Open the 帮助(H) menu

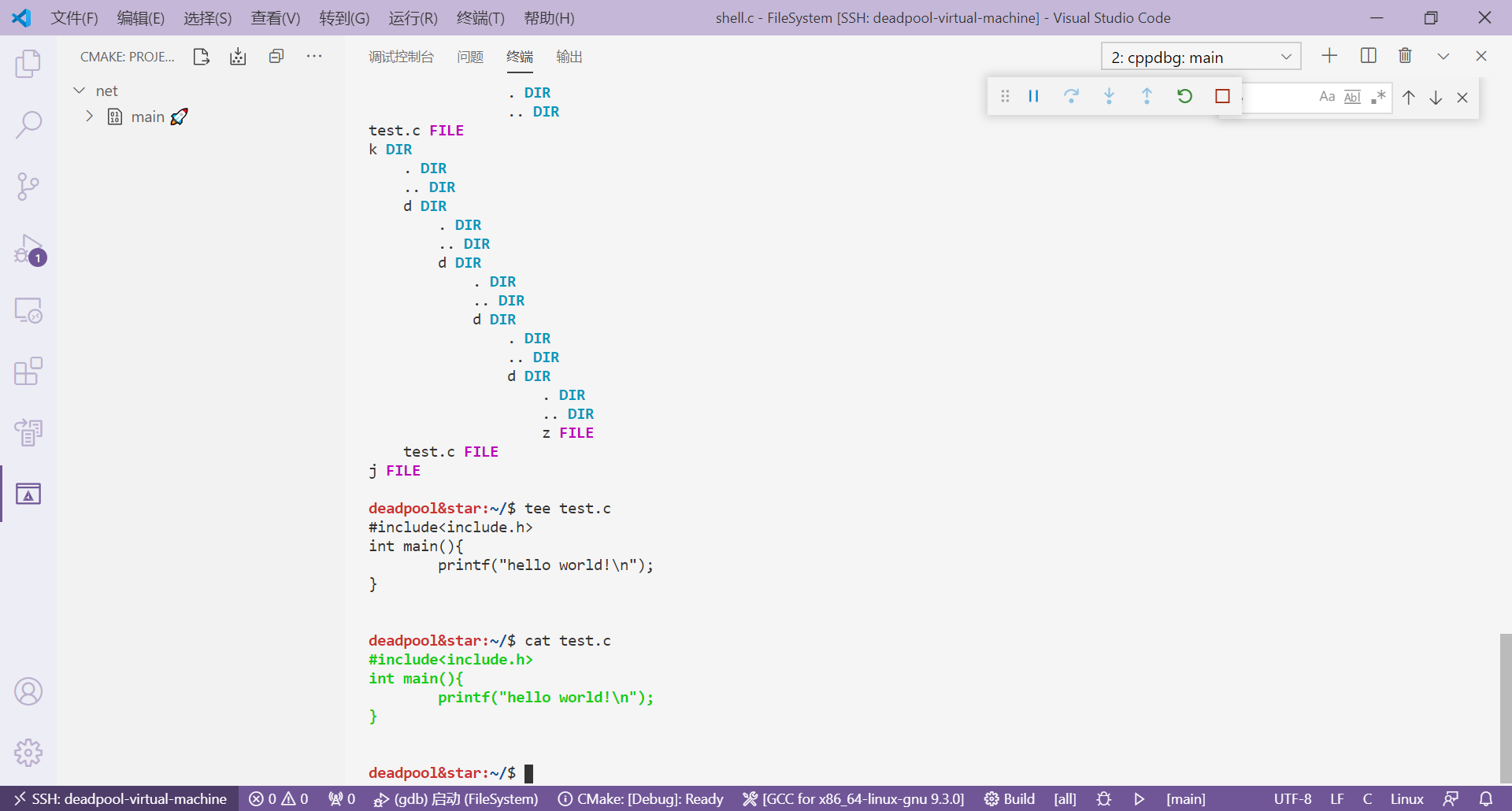[549, 17]
